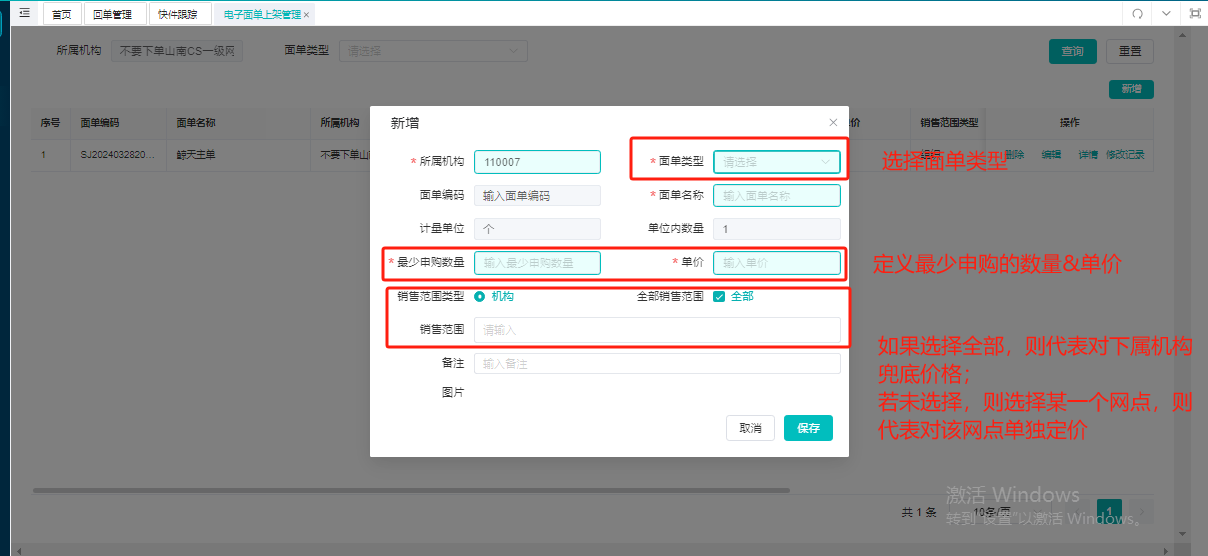Switch to the 快件跟踪 tab
Screen dimensions: 1208x556
coord(177,14)
